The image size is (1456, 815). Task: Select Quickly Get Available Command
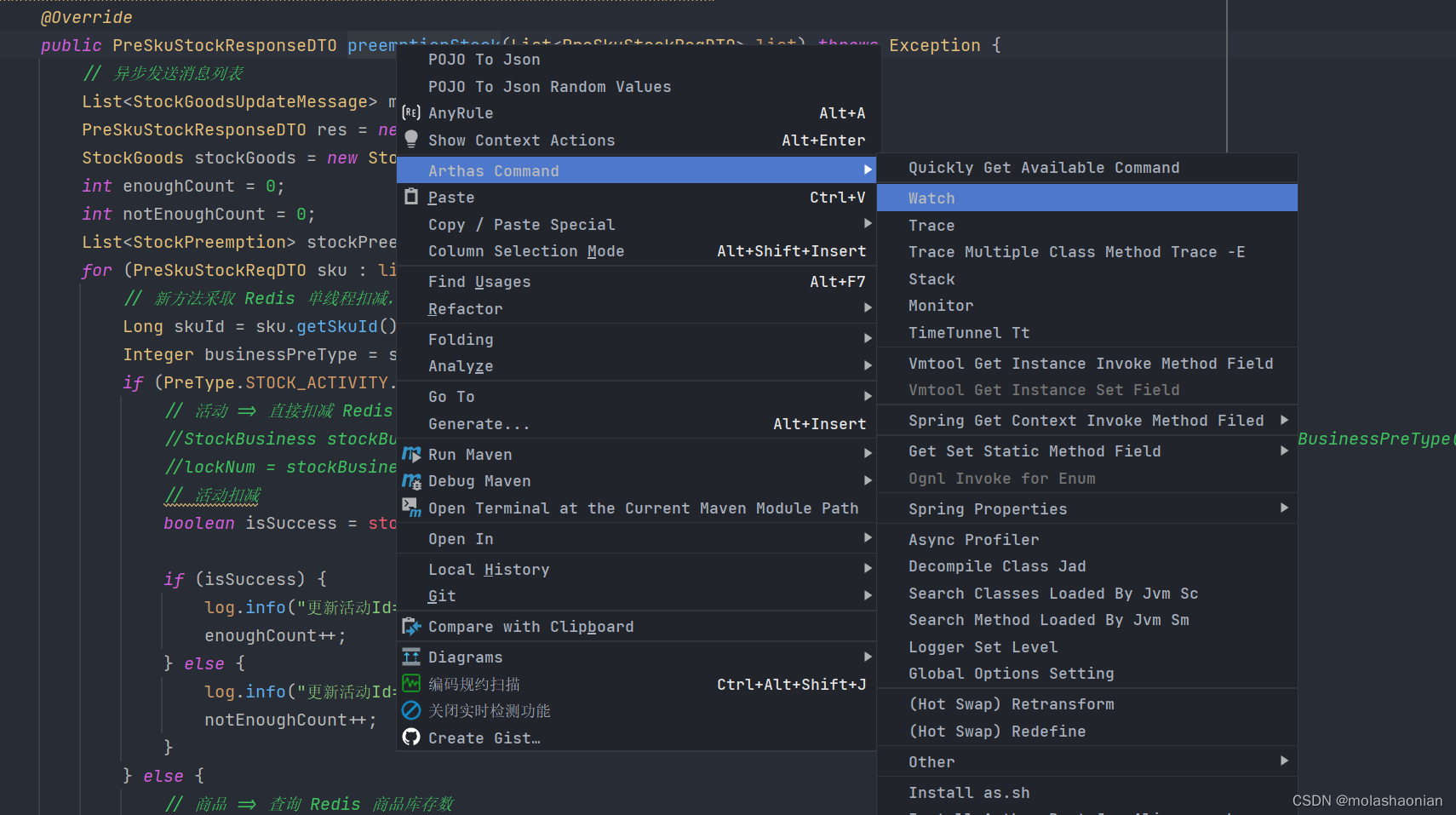coord(1087,168)
